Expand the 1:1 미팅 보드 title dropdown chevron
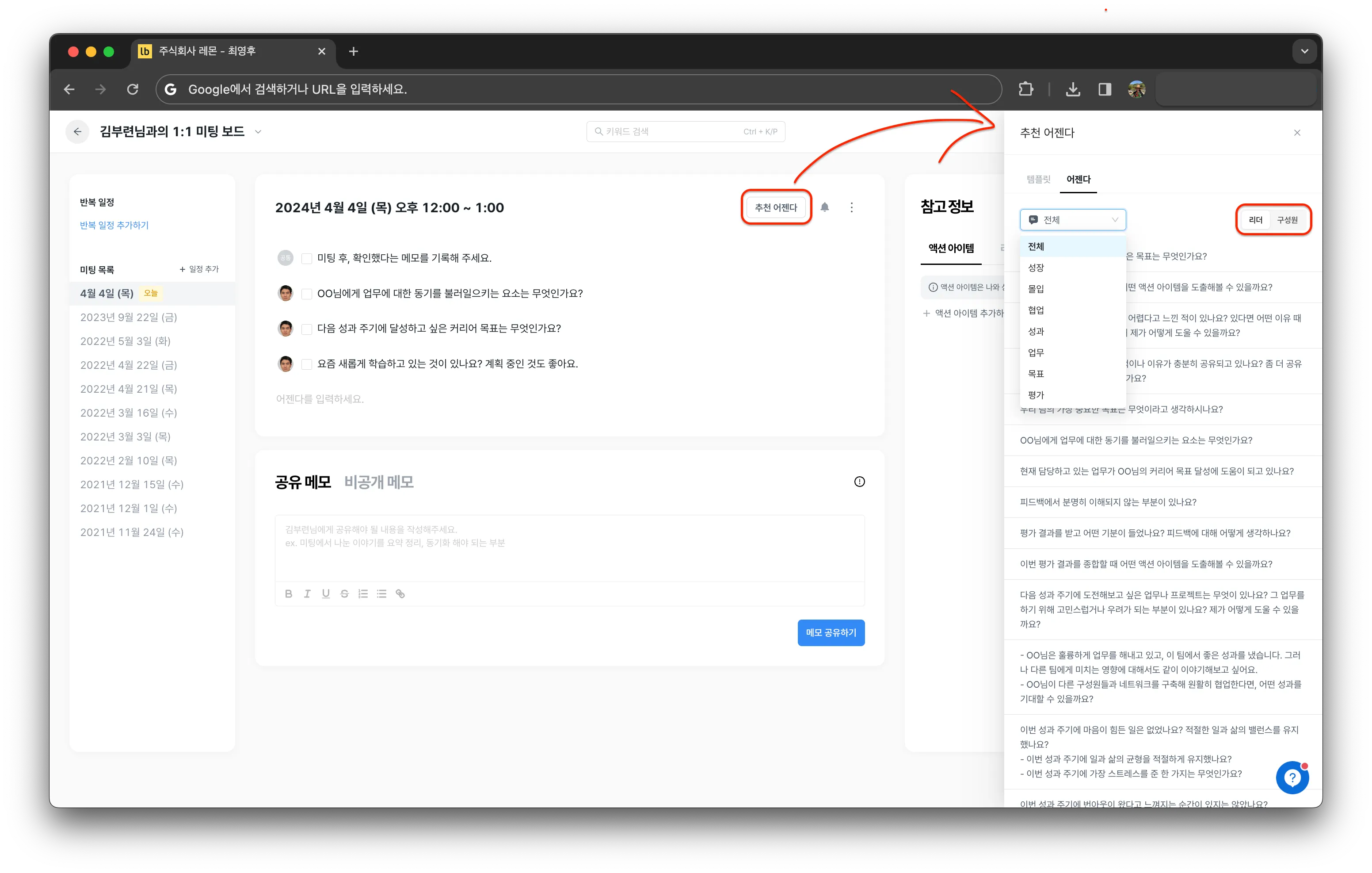1372x873 pixels. click(x=258, y=132)
